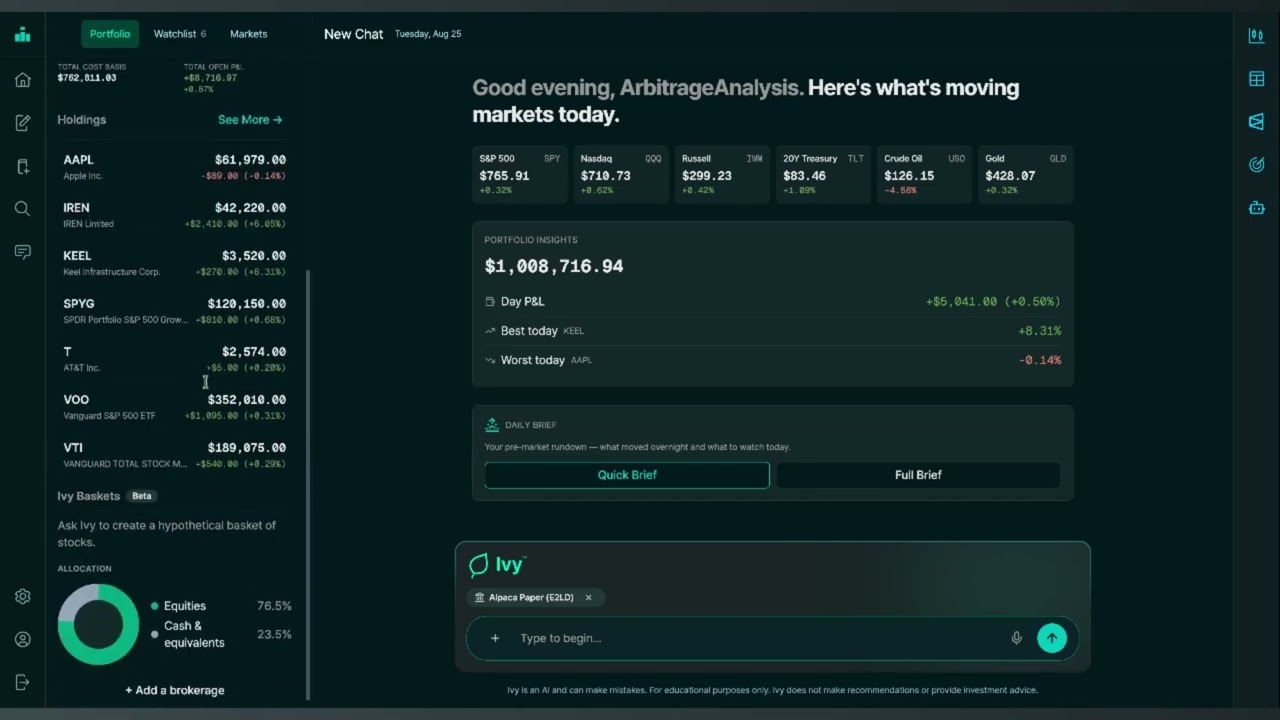Click Add a brokerage
The image size is (1280, 720).
(175, 690)
